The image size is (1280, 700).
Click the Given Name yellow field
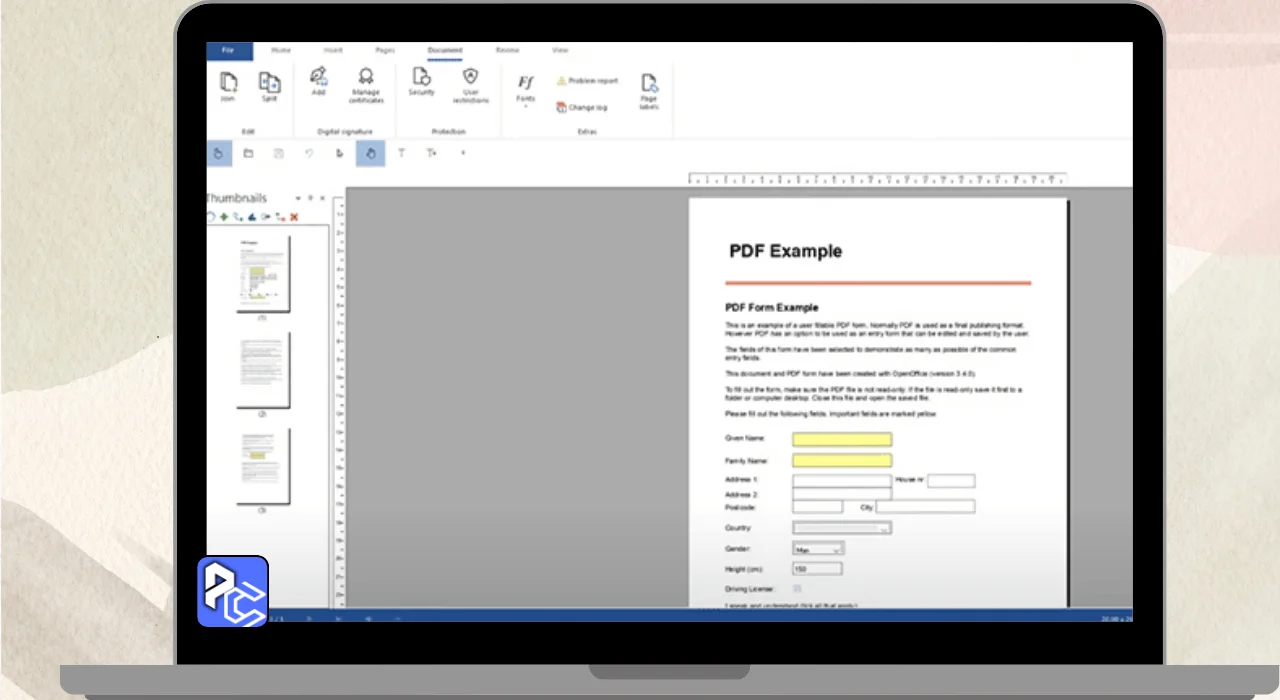pyautogui.click(x=842, y=439)
